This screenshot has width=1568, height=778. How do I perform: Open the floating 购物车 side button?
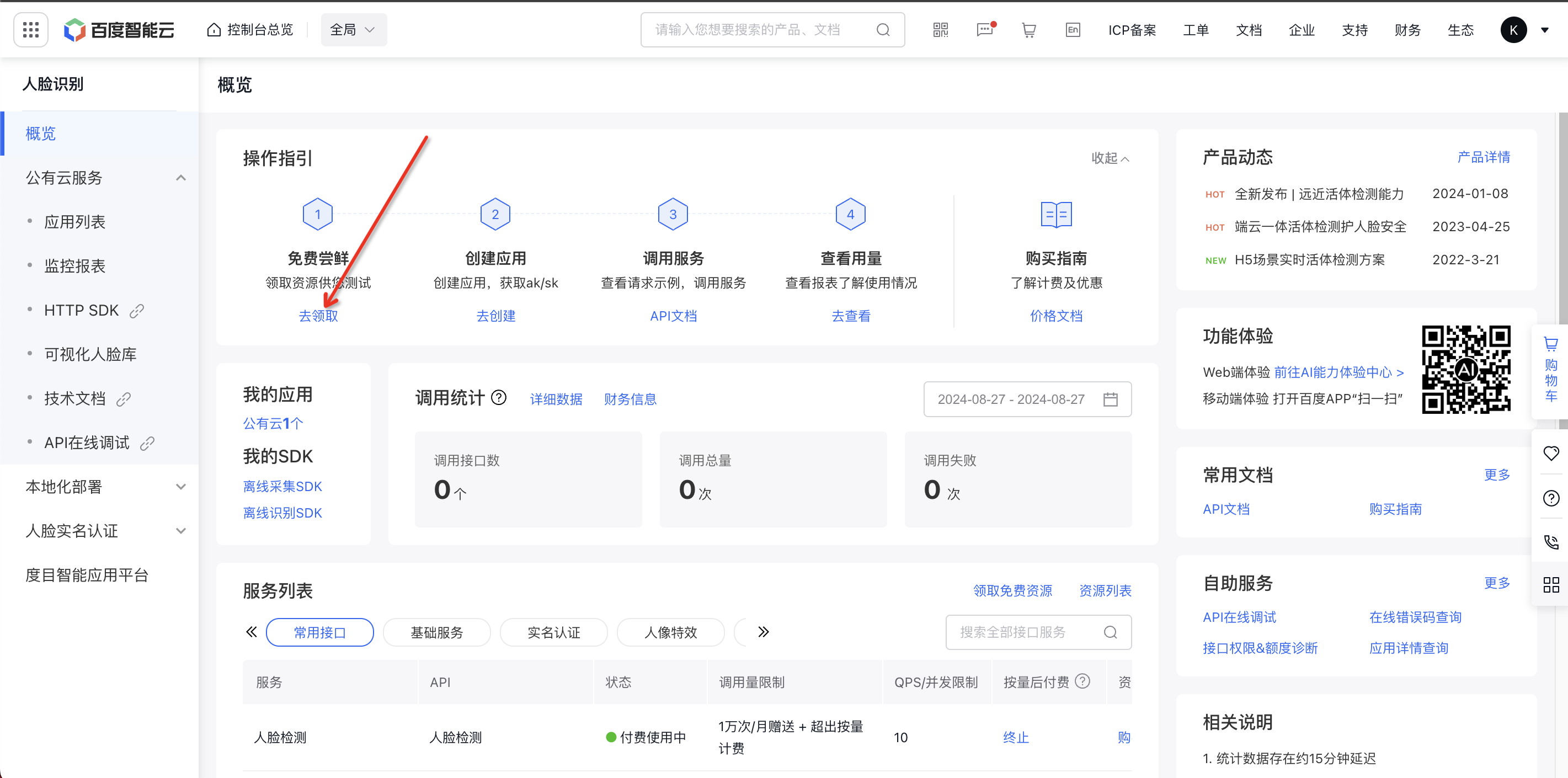[x=1550, y=370]
